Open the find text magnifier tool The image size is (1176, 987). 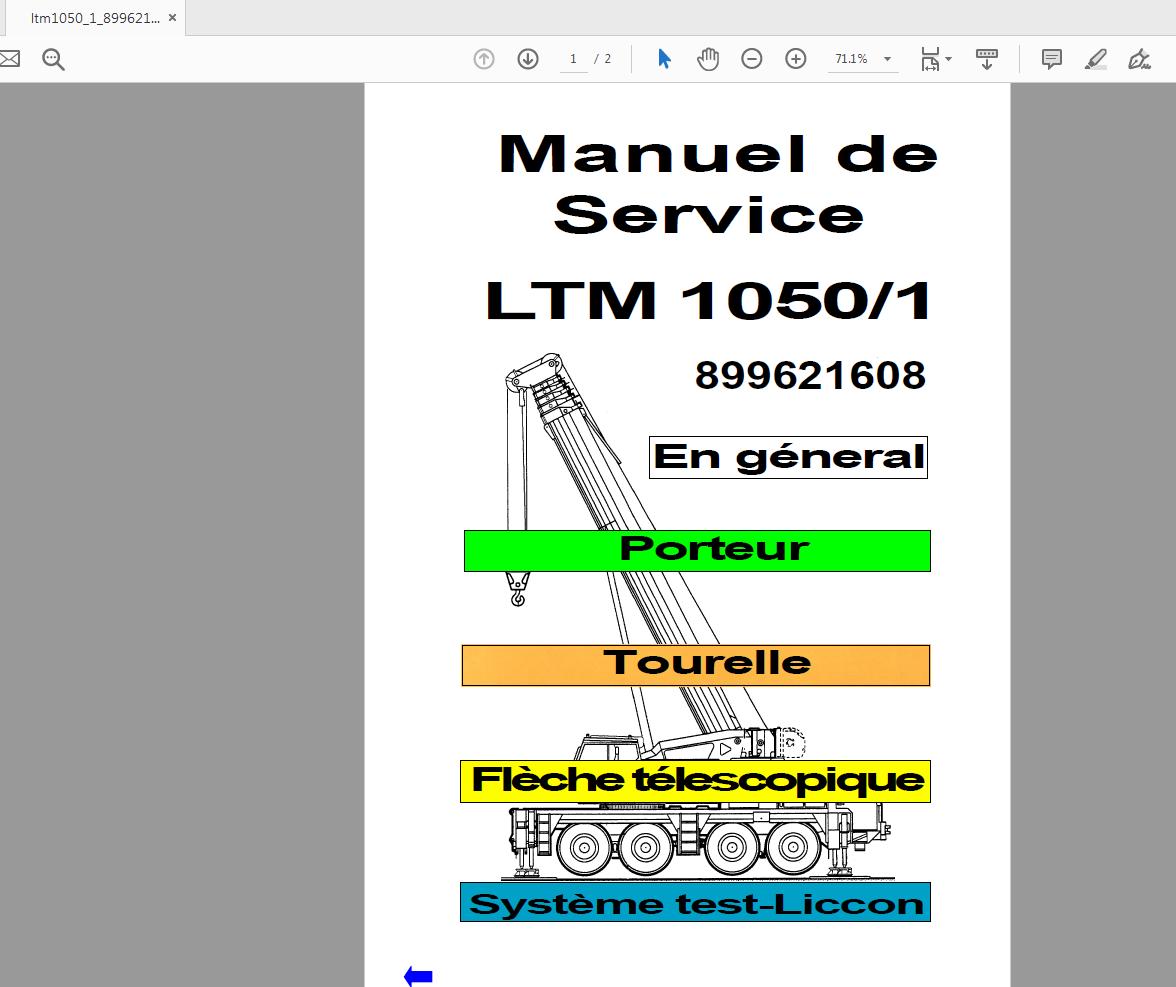(x=53, y=59)
